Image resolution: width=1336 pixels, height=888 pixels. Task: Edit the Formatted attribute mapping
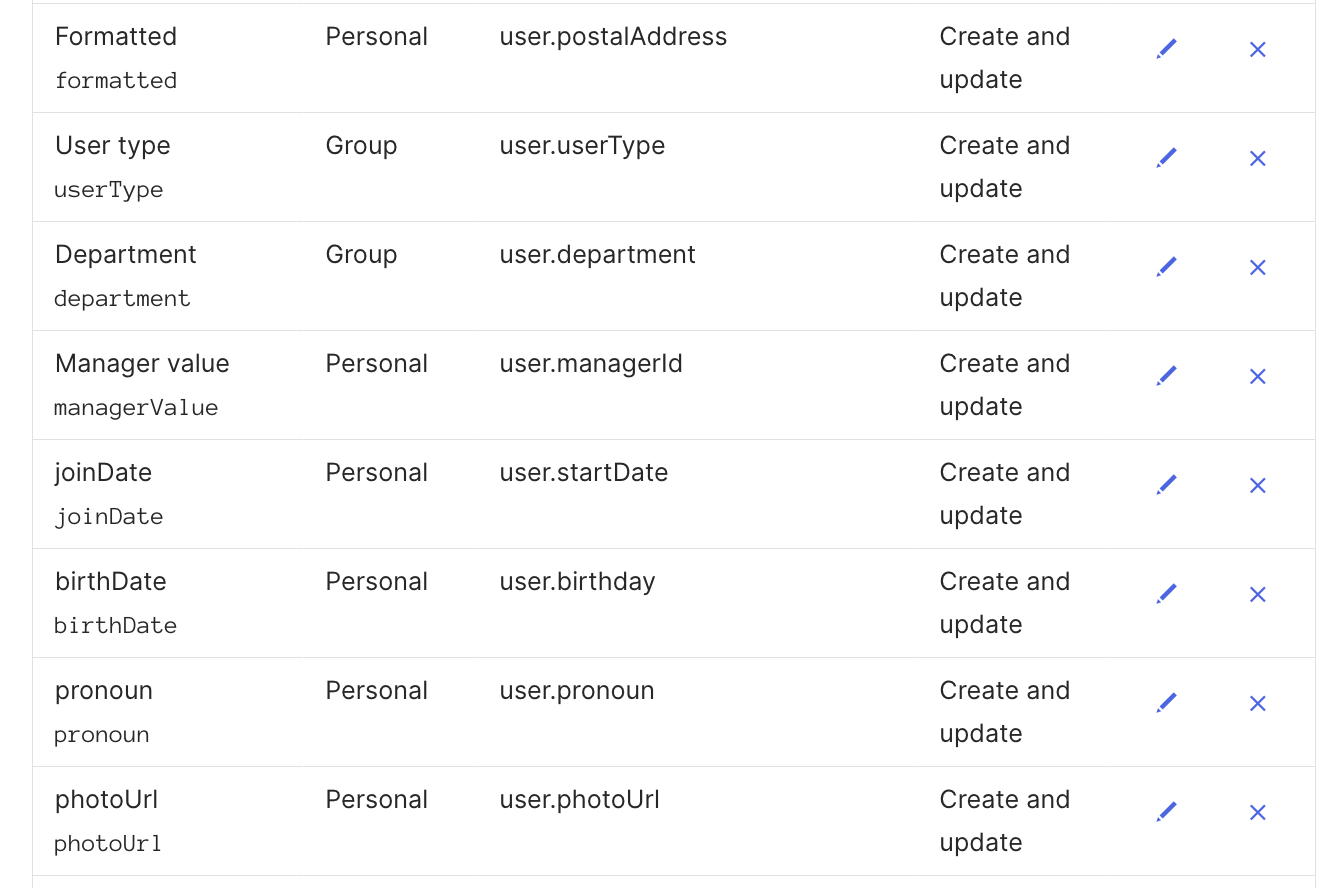pos(1166,49)
